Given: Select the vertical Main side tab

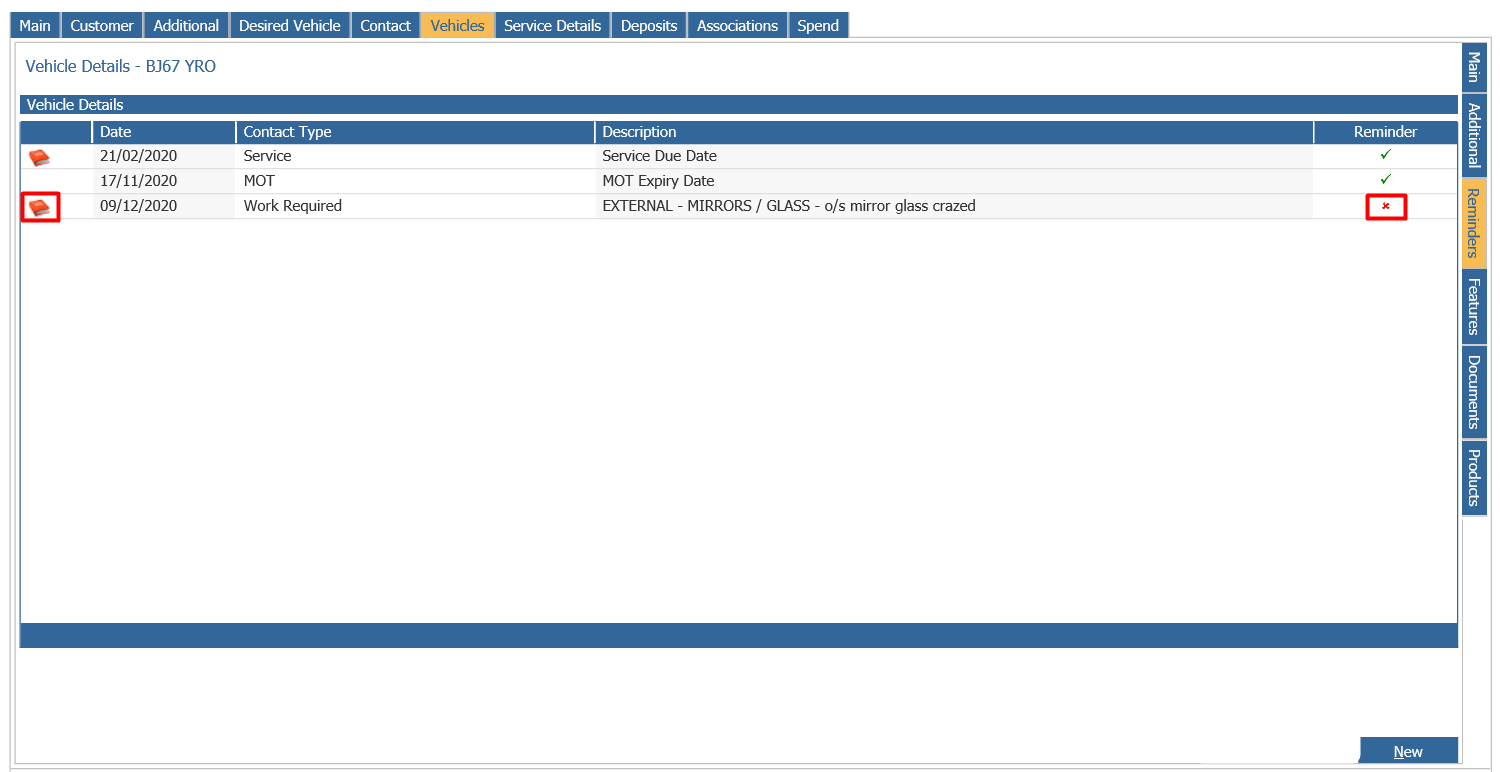Looking at the screenshot, I should pyautogui.click(x=1474, y=68).
